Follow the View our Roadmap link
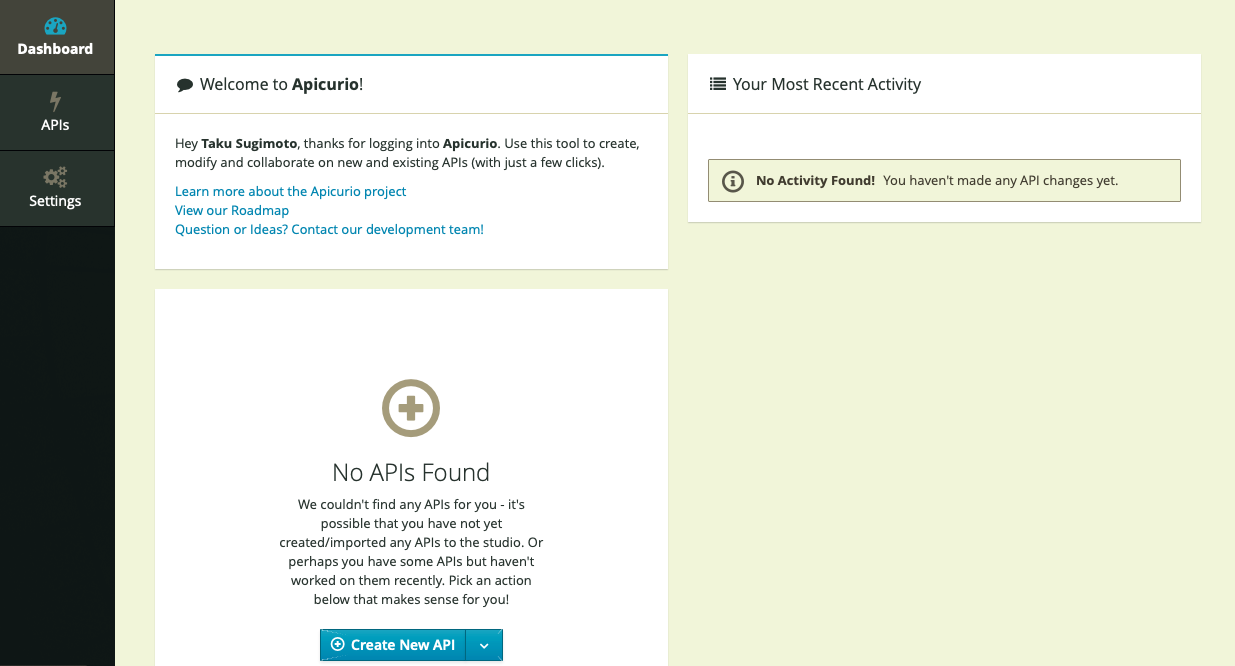The image size is (1235, 666). tap(232, 210)
